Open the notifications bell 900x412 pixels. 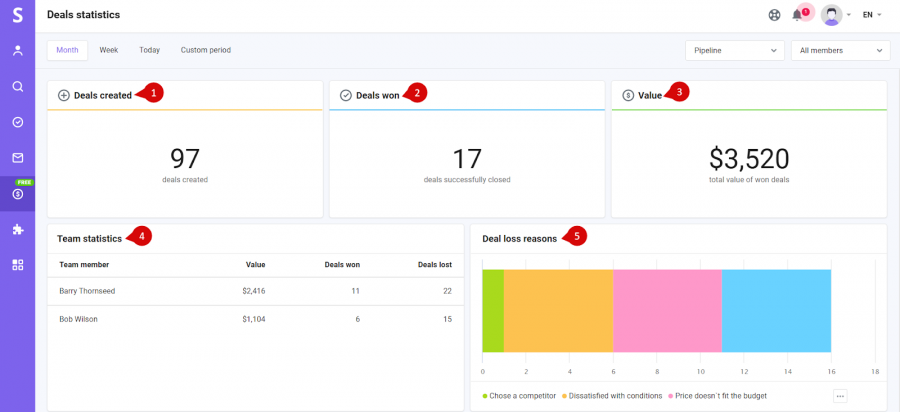pos(797,15)
